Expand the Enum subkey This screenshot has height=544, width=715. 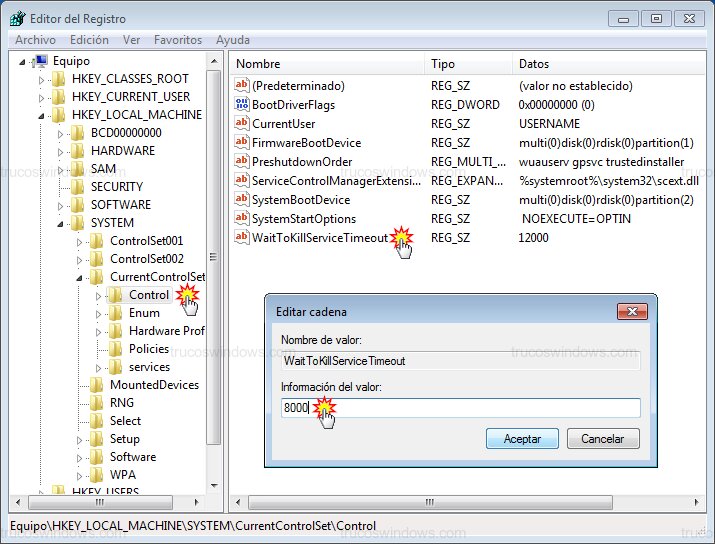98,313
